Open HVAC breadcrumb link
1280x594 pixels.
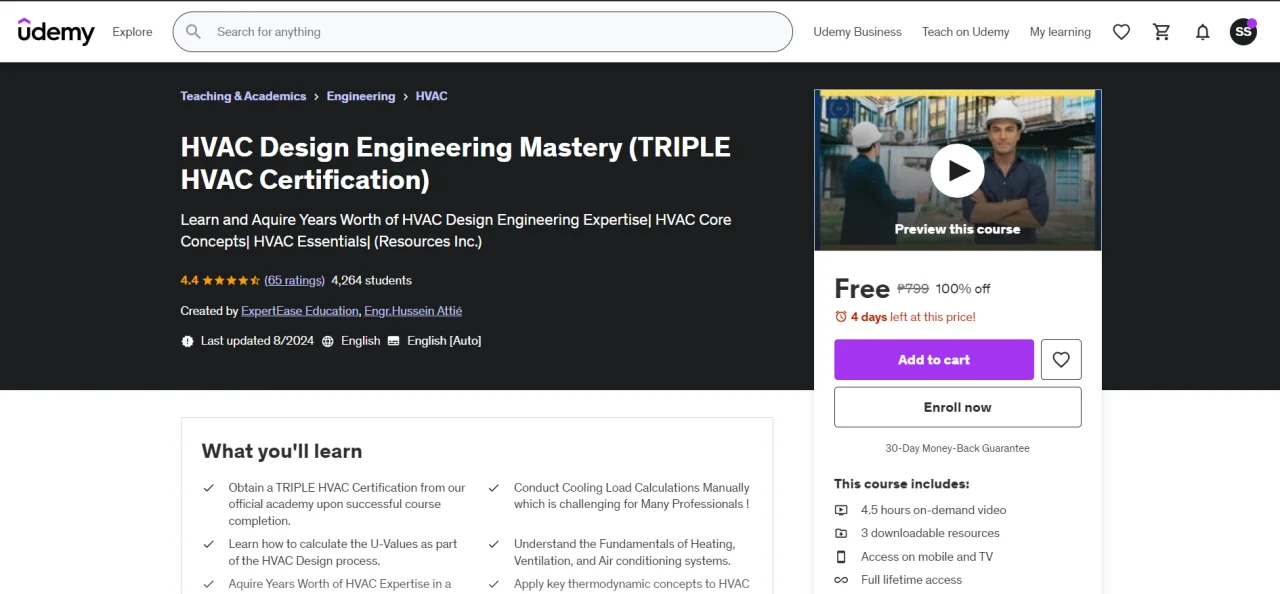point(431,96)
